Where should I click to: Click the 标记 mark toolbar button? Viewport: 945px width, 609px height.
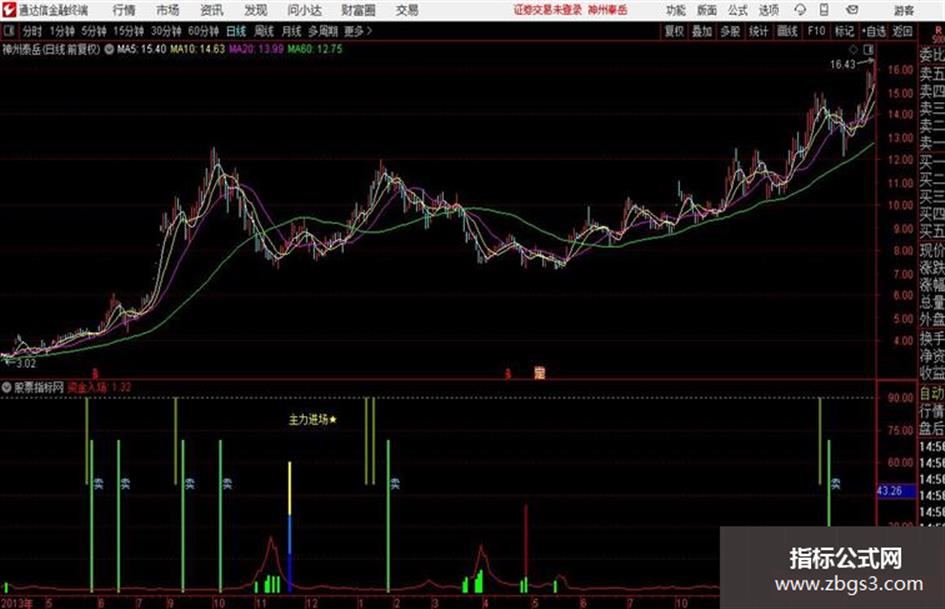844,31
